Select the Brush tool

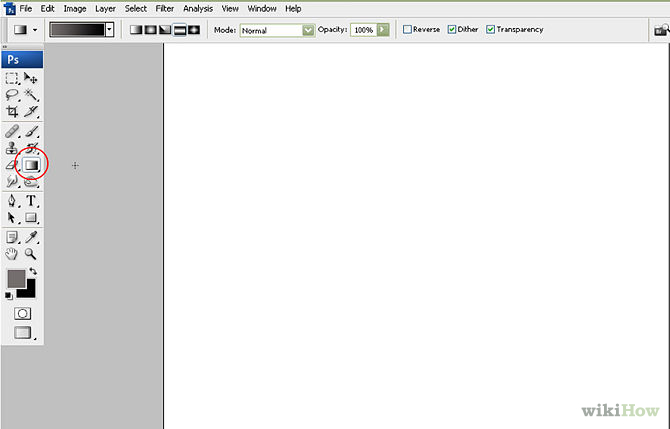[30, 131]
